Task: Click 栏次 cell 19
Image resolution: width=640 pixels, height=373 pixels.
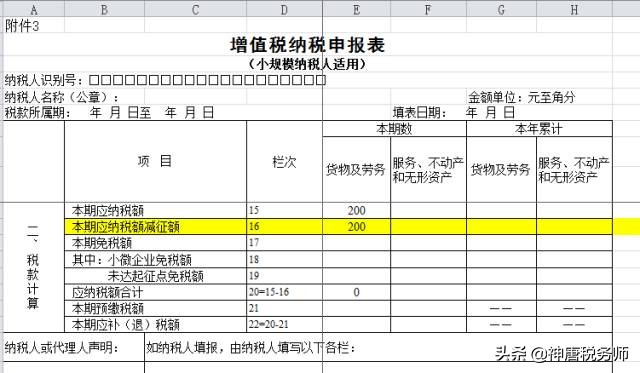Action: click(x=284, y=276)
